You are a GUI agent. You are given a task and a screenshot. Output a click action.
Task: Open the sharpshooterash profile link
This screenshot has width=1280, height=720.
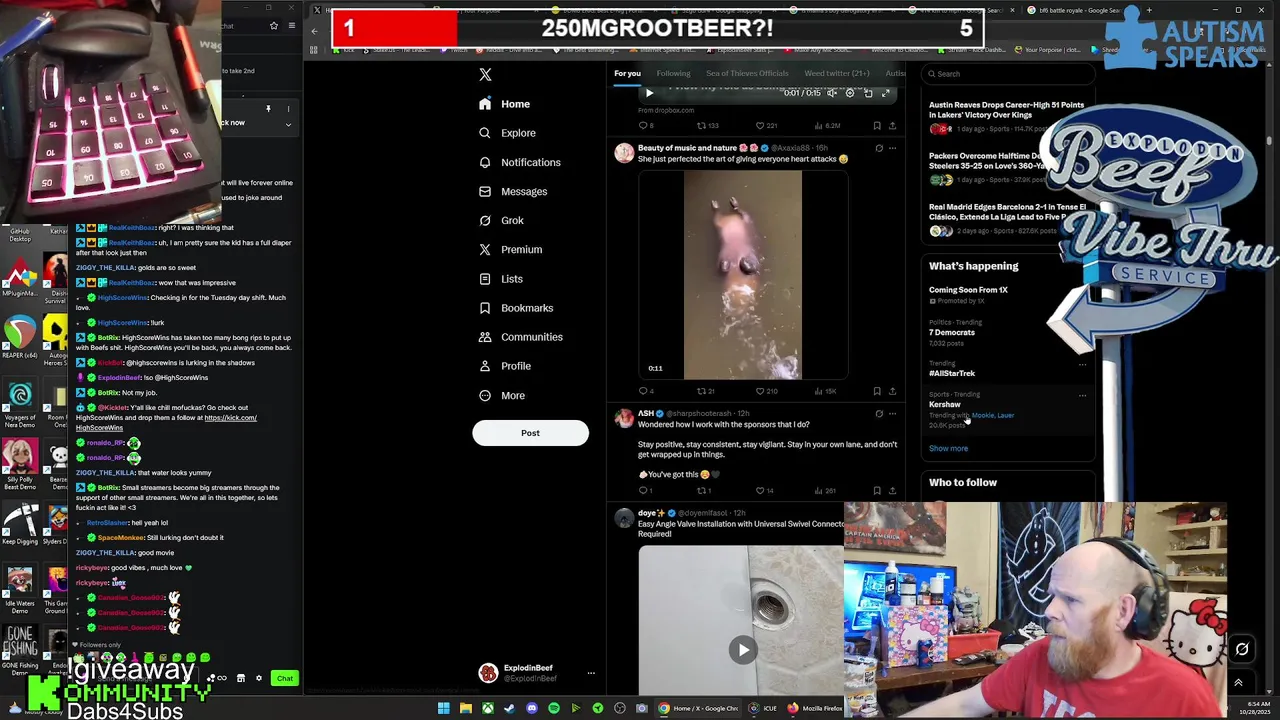click(699, 413)
